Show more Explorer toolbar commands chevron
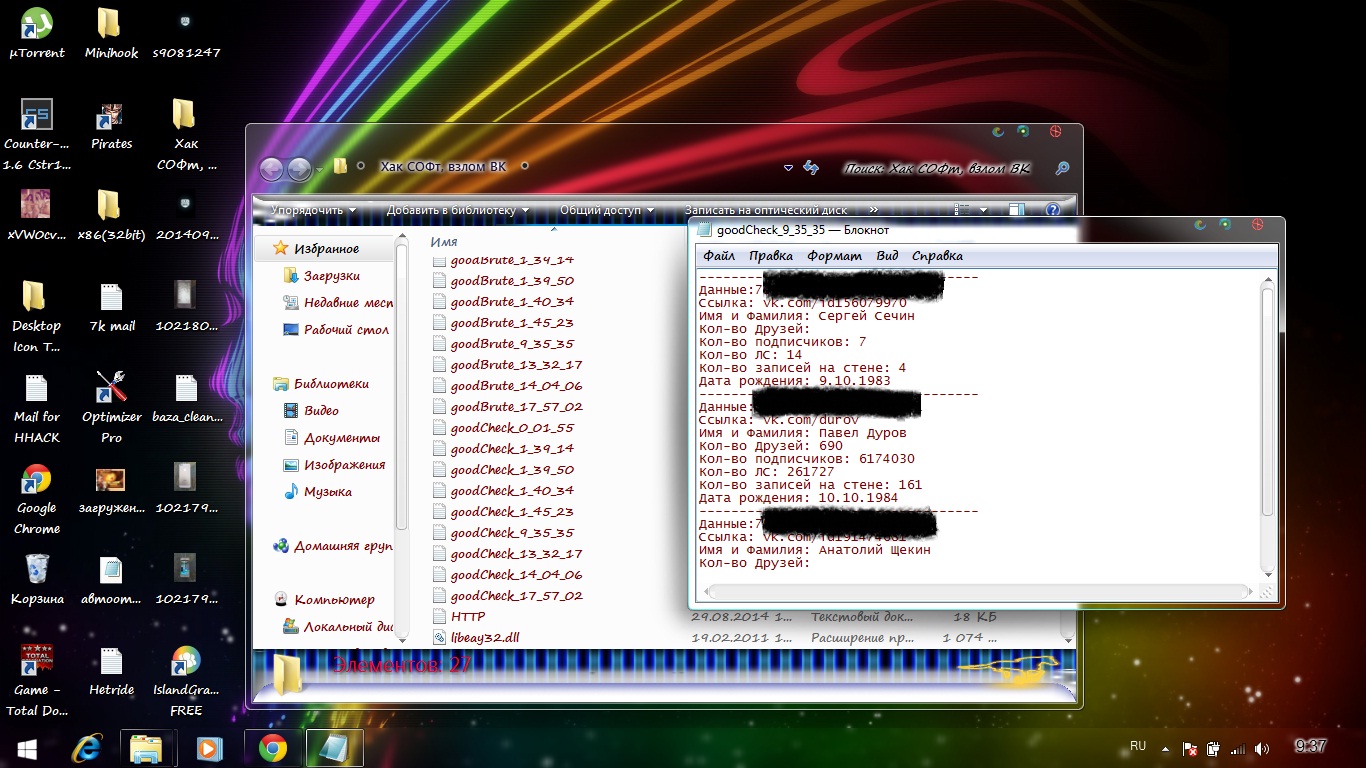 click(x=873, y=210)
